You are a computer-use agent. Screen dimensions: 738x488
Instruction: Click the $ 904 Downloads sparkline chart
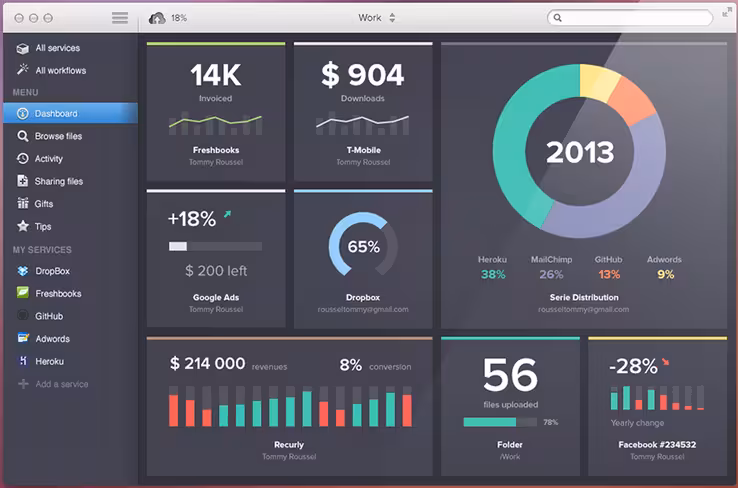tap(362, 124)
